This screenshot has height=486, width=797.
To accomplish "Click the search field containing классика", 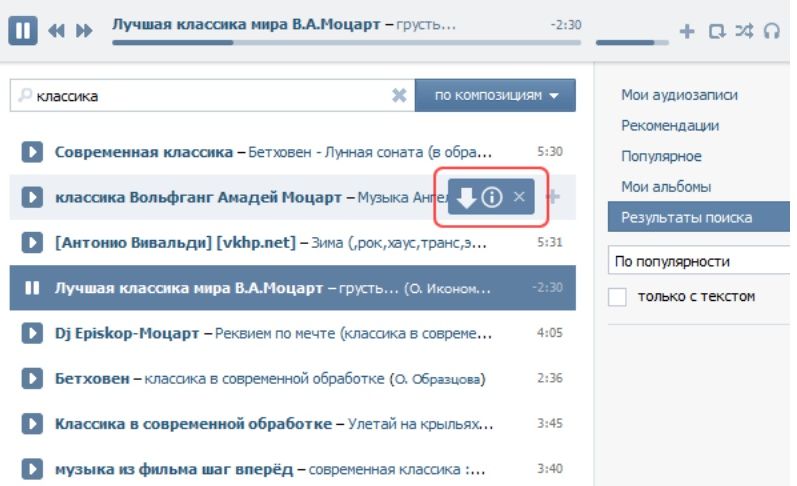I will 212,95.
